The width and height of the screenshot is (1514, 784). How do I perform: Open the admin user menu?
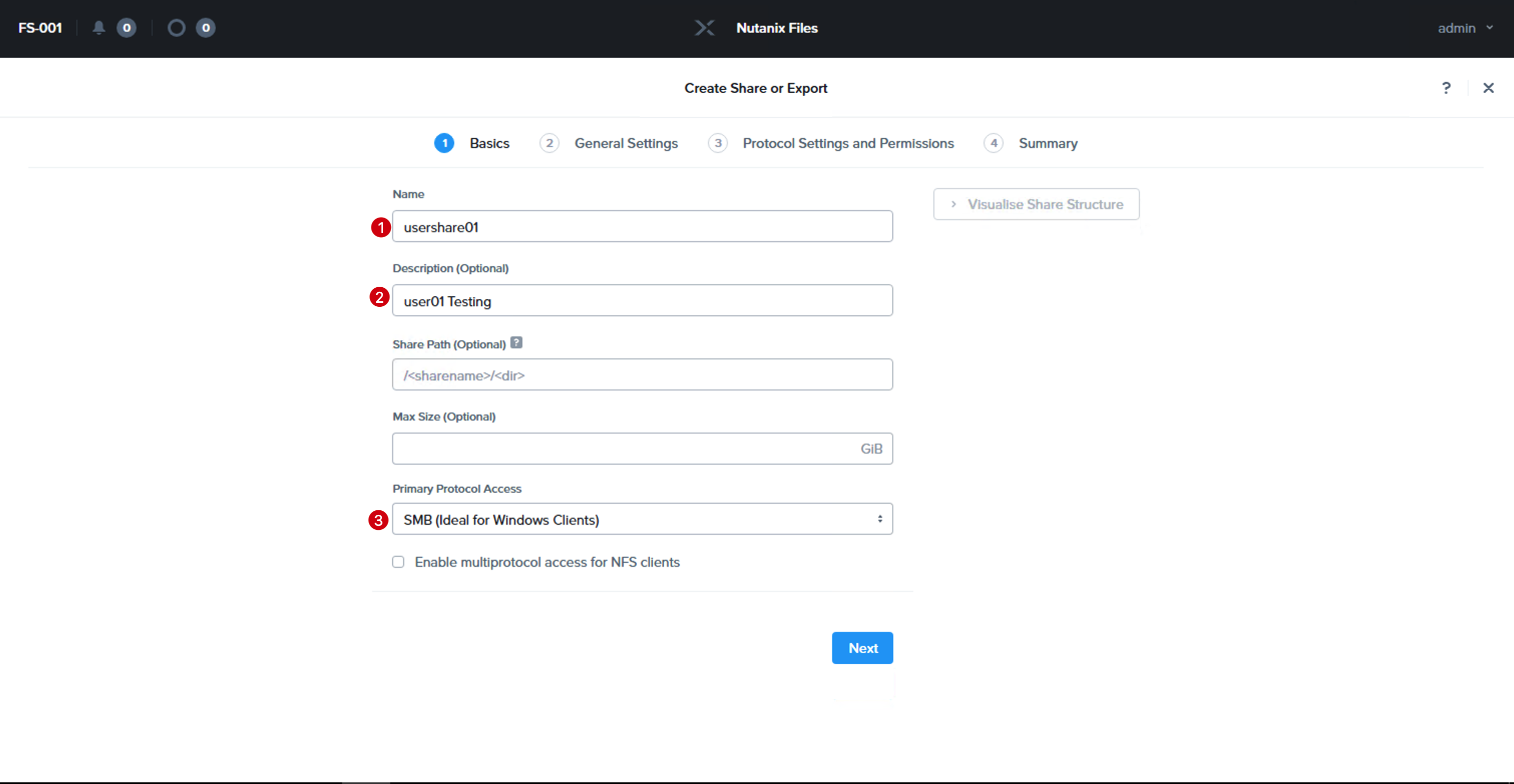click(x=1465, y=28)
